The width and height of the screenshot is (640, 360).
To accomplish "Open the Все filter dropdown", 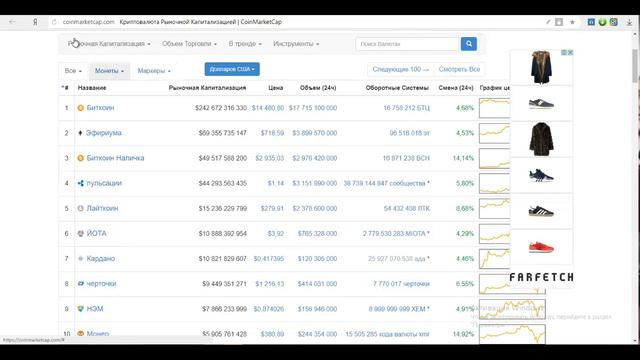I will click(x=73, y=71).
